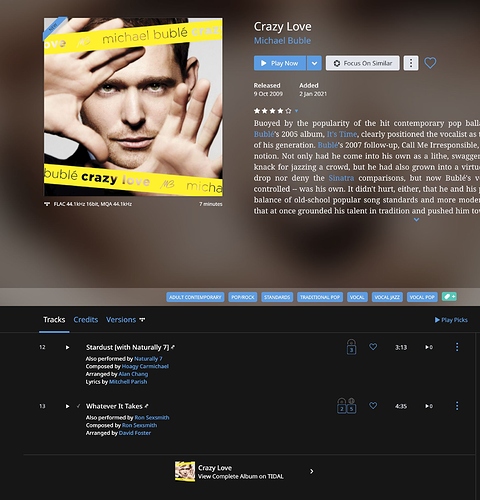Click the add tag icon after Vocal Pop

click(x=449, y=296)
